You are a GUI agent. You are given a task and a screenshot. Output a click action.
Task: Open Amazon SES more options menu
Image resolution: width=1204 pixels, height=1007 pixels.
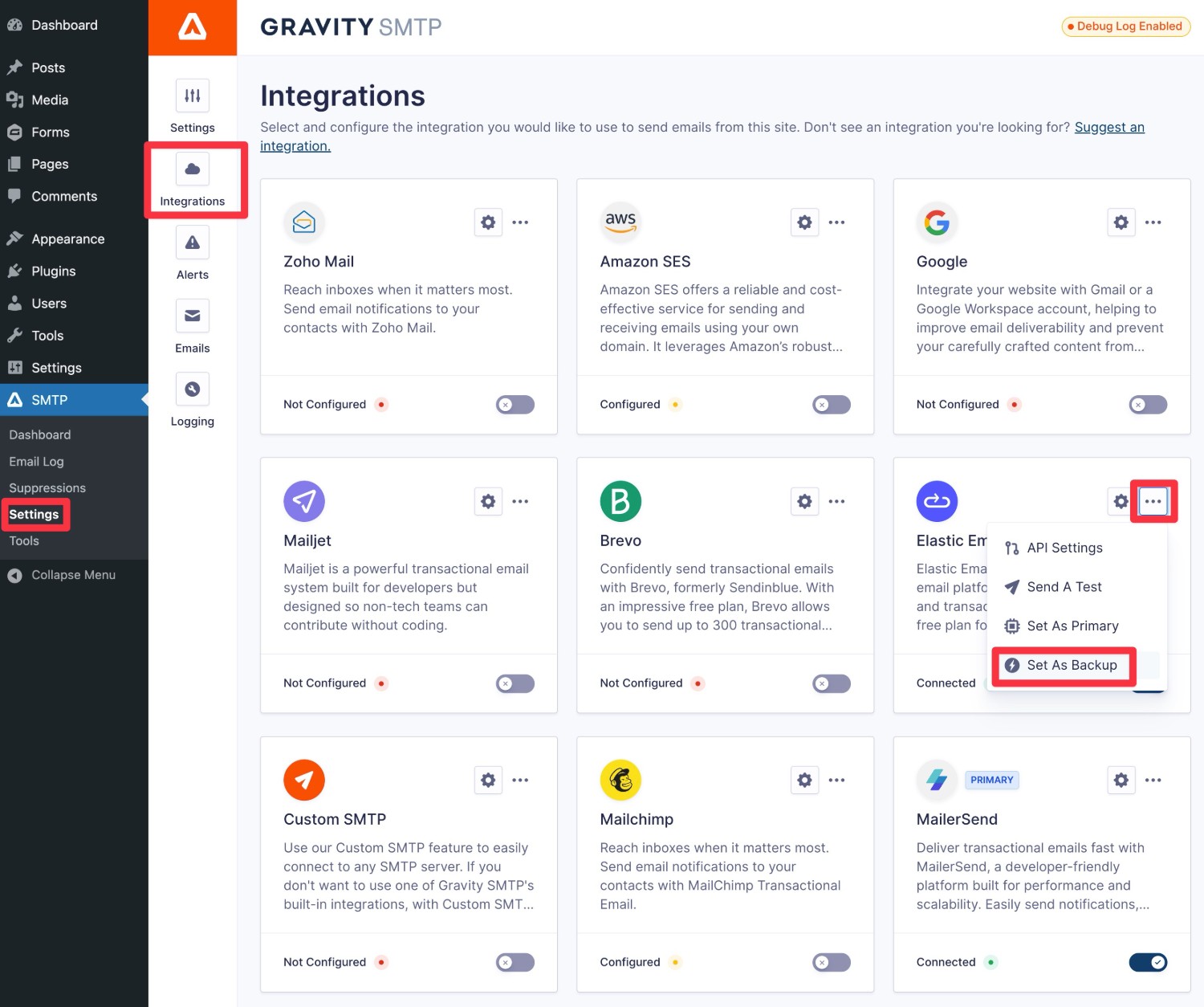coord(836,222)
